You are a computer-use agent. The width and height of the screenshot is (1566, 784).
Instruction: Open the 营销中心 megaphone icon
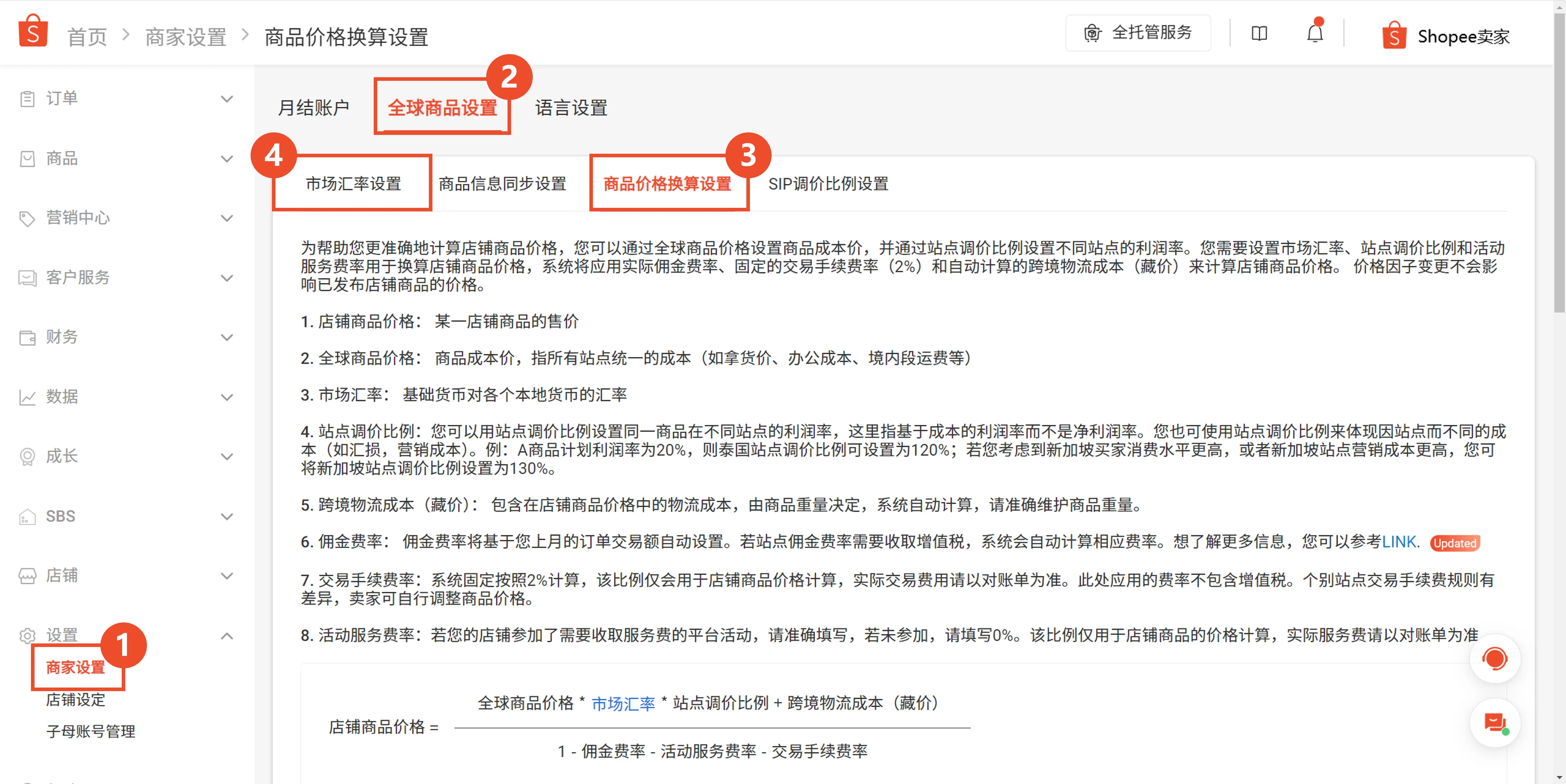[x=27, y=217]
